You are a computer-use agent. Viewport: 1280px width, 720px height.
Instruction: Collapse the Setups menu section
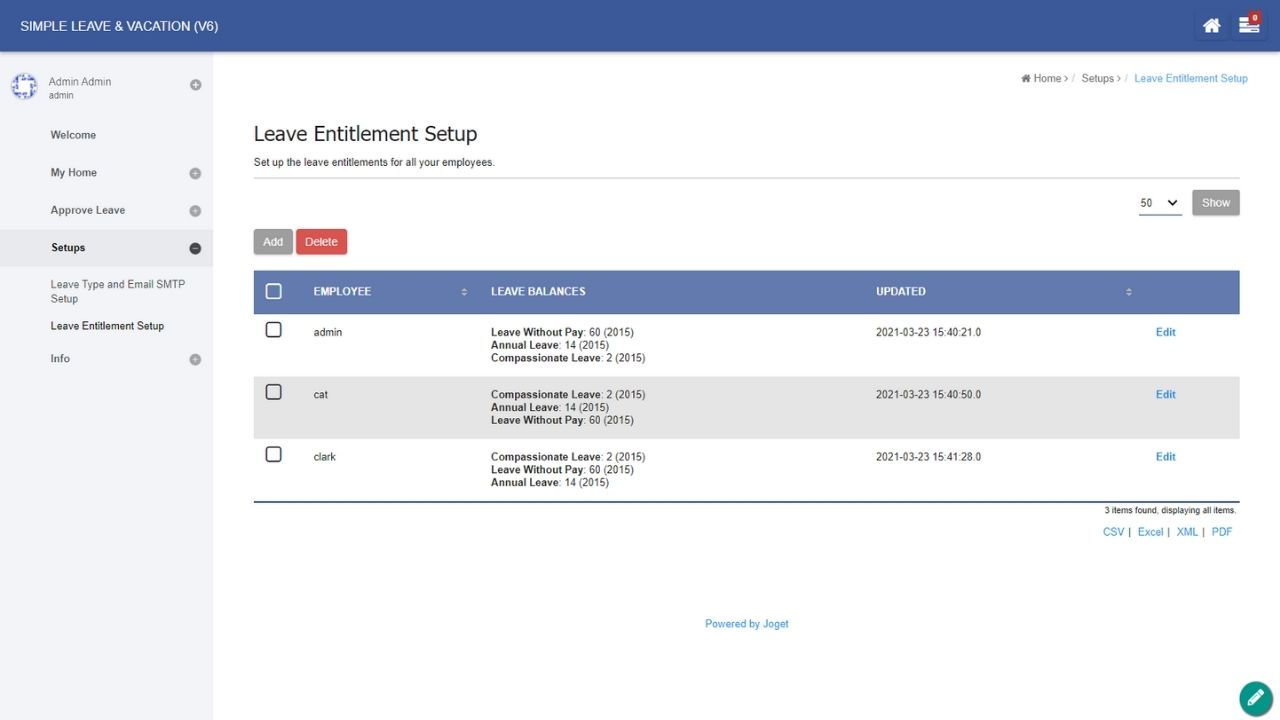195,248
